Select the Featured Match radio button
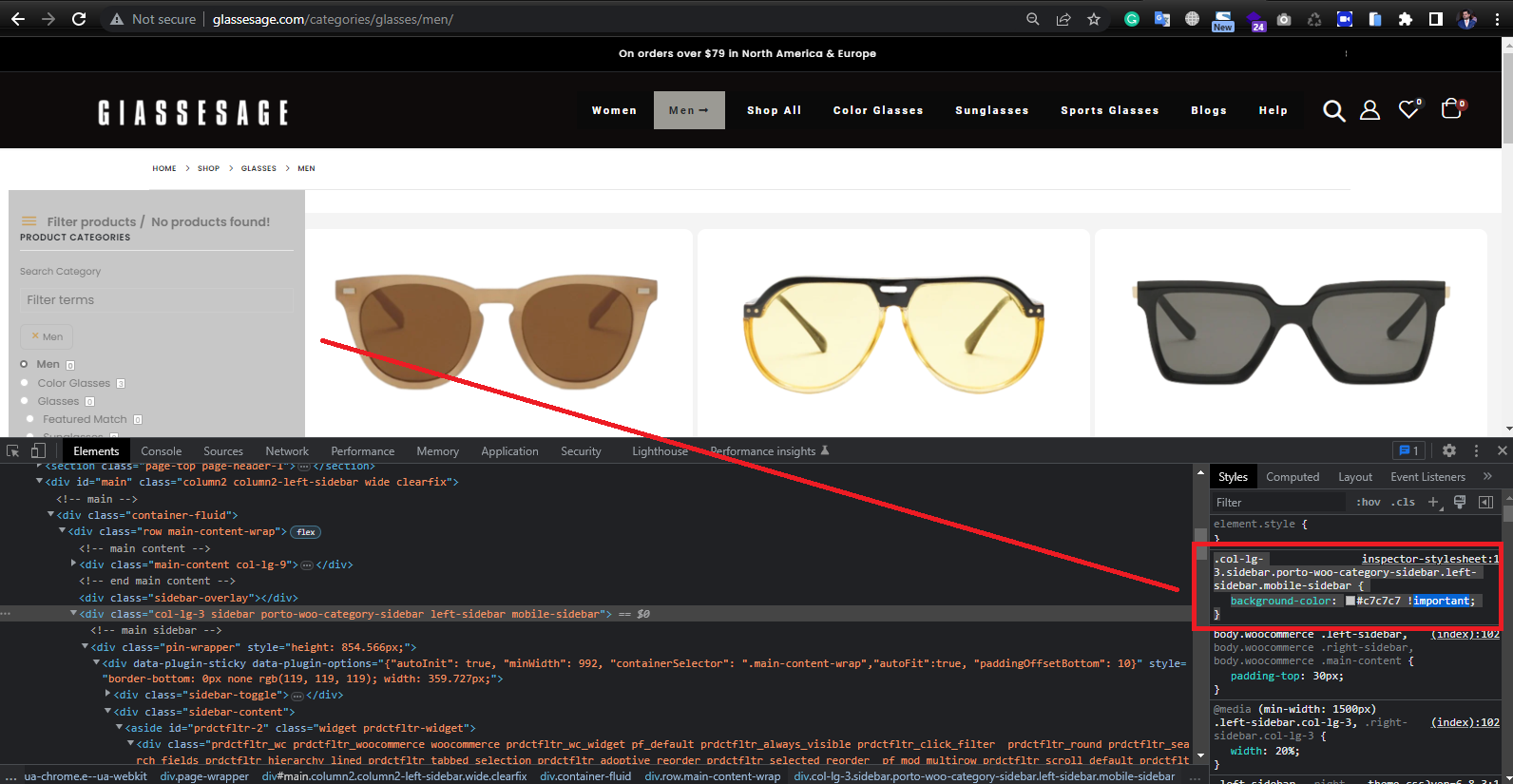The height and width of the screenshot is (784, 1513). pos(30,419)
